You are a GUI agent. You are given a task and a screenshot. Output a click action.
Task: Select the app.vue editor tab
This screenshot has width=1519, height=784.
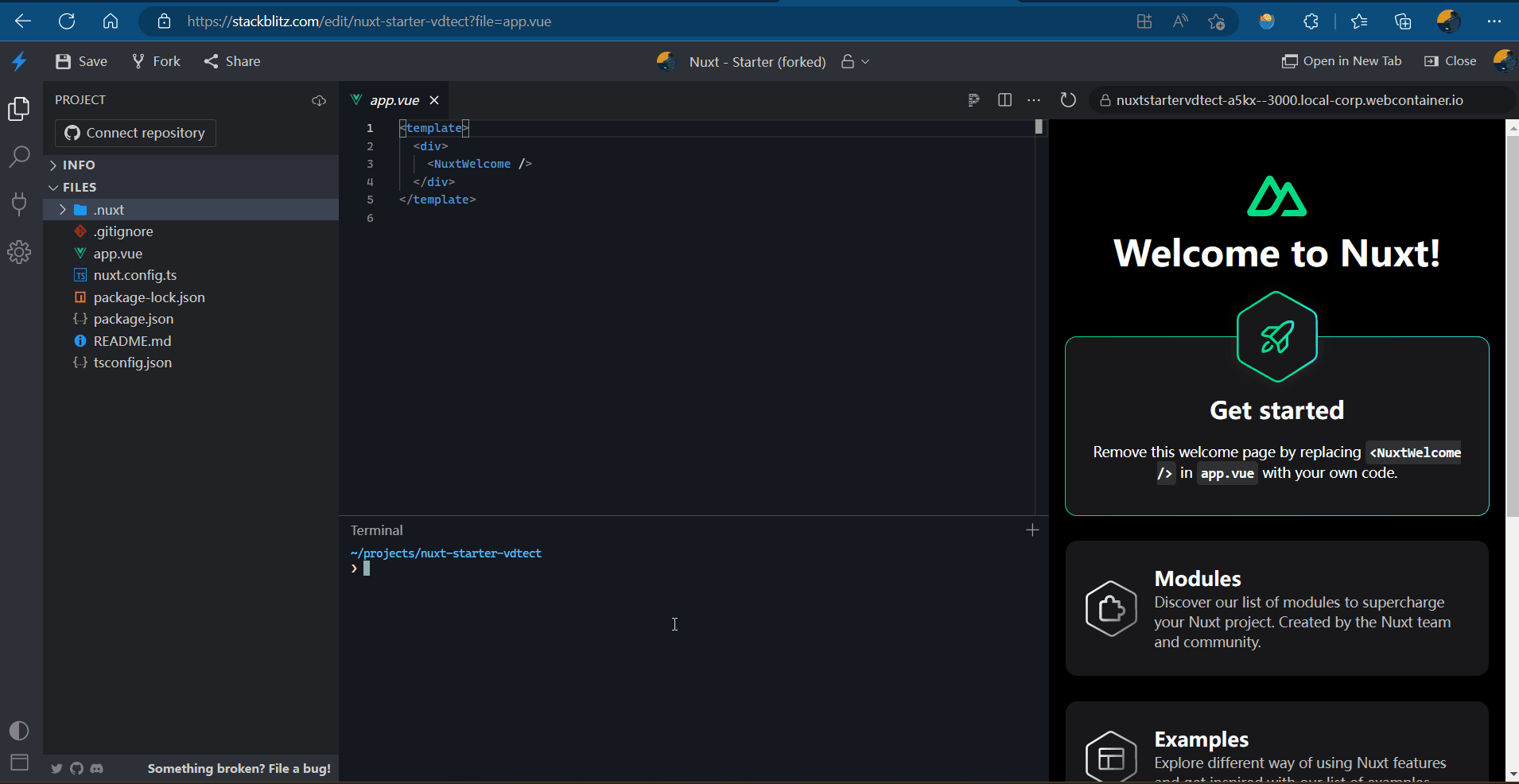click(x=394, y=100)
